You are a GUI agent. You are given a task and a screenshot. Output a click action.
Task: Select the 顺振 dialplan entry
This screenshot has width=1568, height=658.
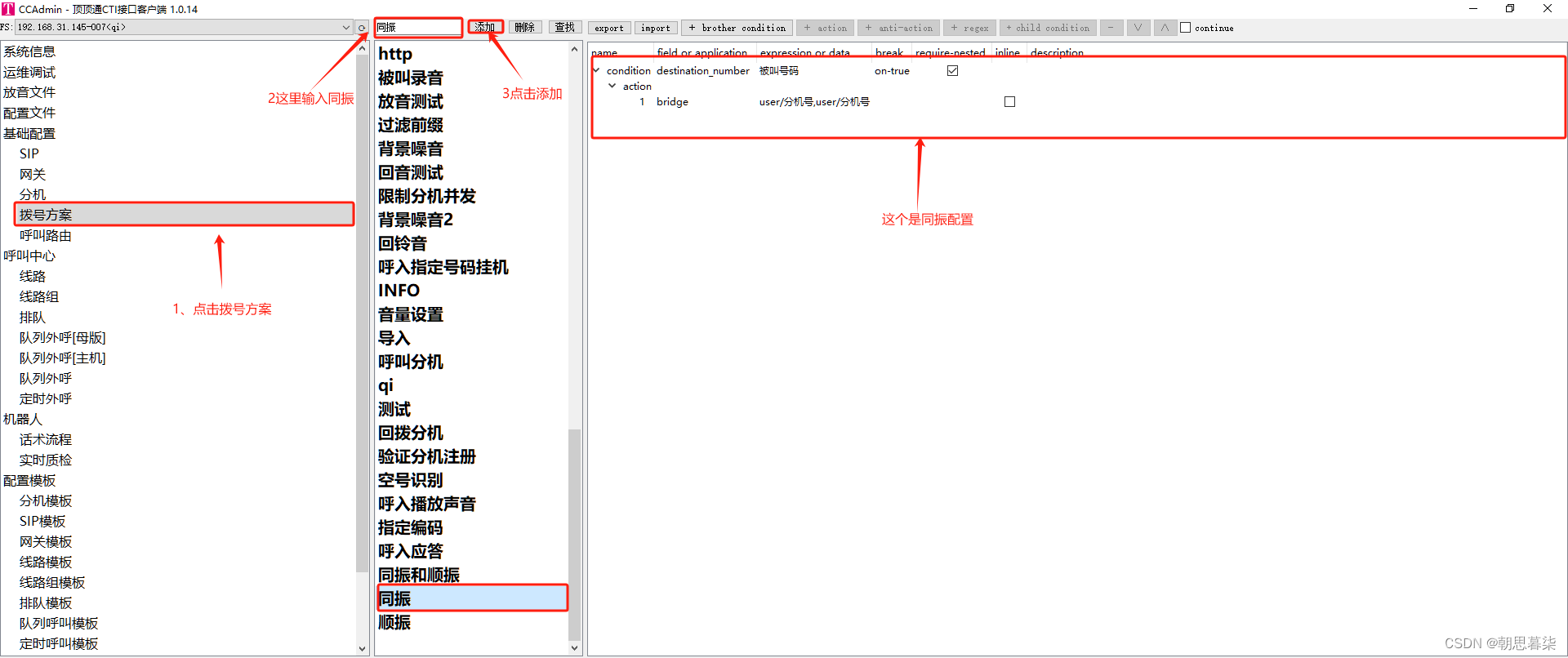click(x=394, y=622)
